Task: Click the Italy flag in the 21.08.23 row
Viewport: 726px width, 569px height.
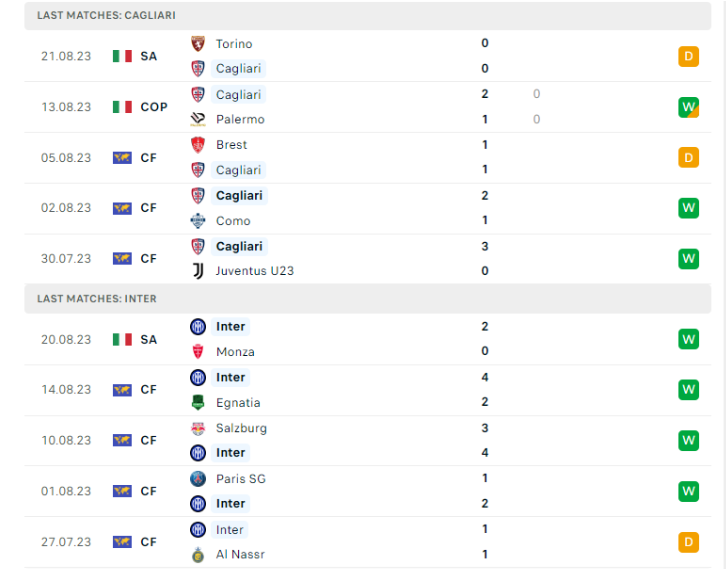Action: pyautogui.click(x=122, y=56)
